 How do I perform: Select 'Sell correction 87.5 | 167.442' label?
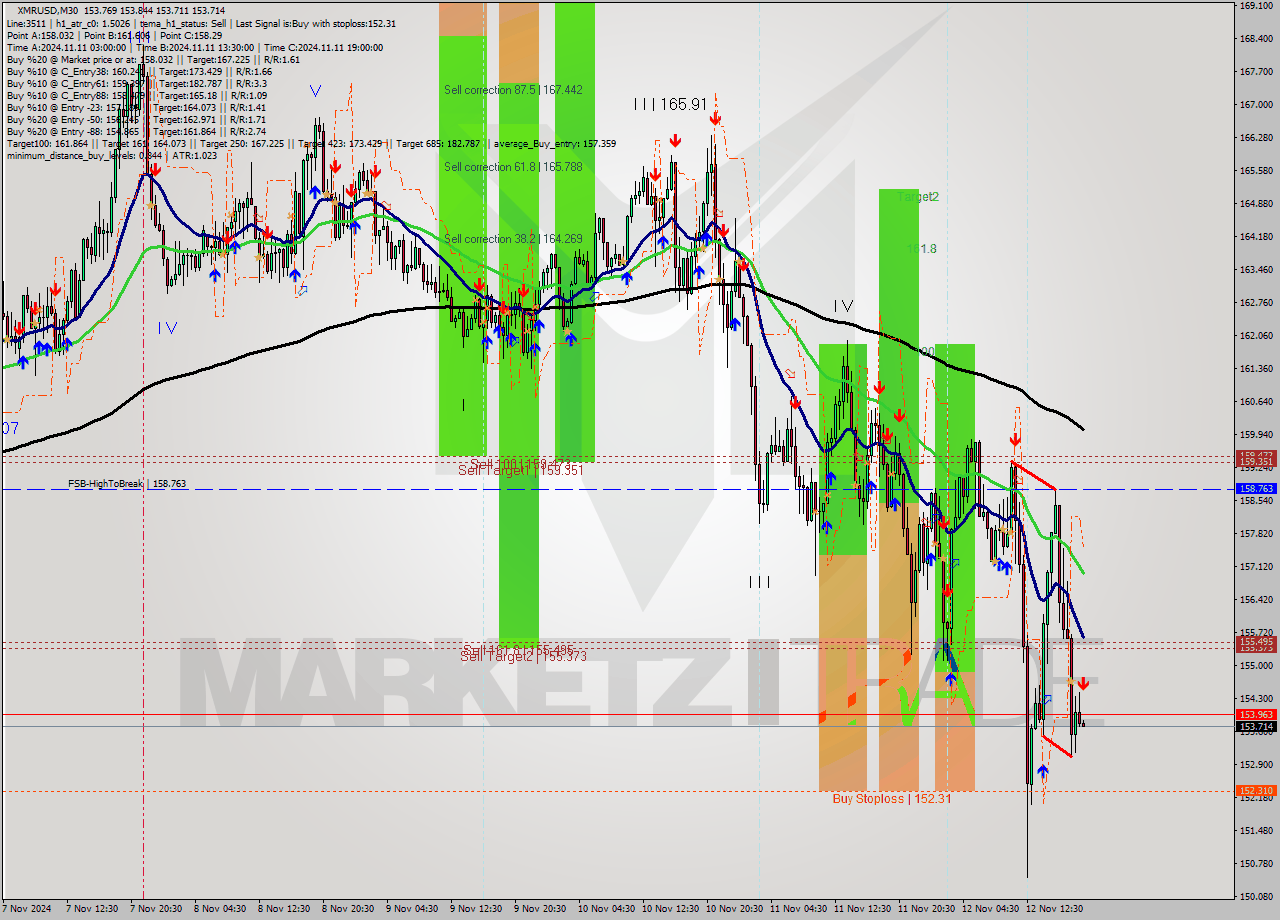pos(513,90)
